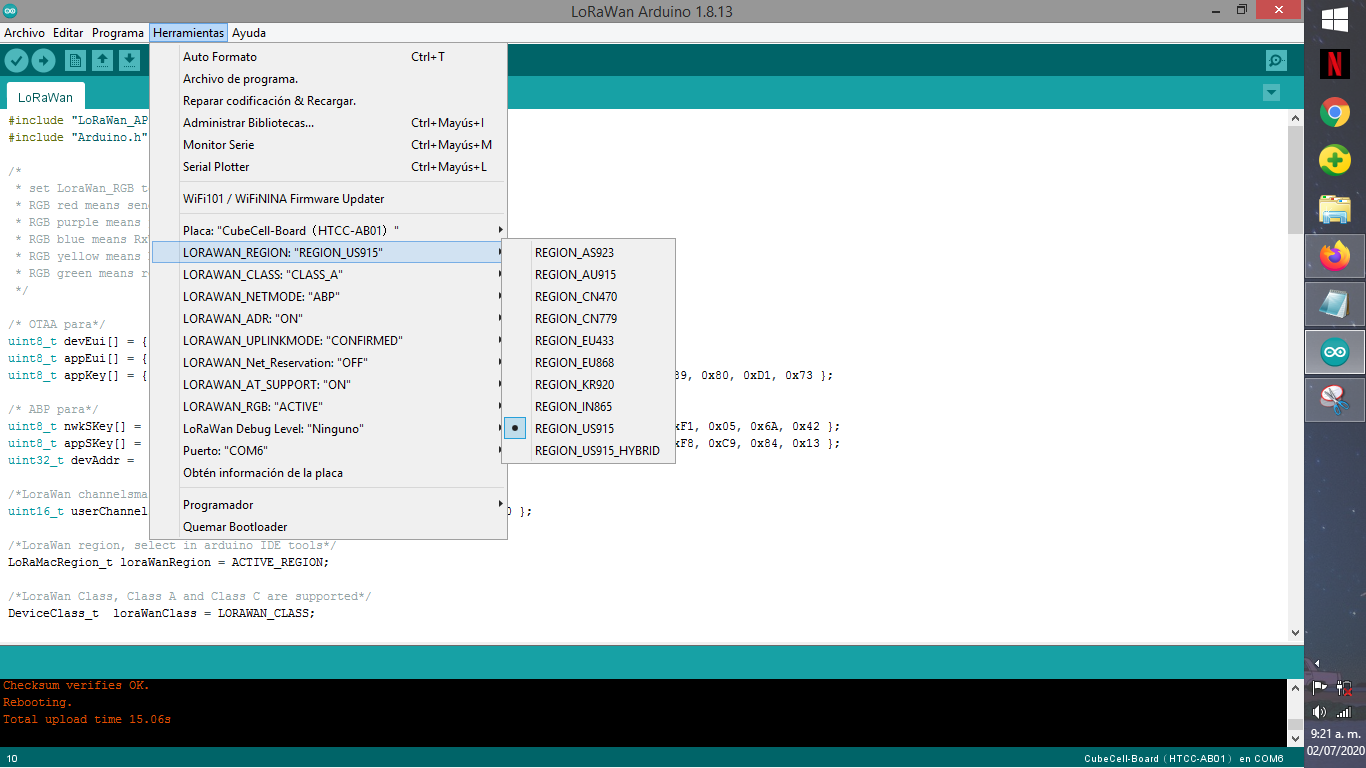Select REGION_AS923 option
This screenshot has width=1366, height=768.
point(589,253)
